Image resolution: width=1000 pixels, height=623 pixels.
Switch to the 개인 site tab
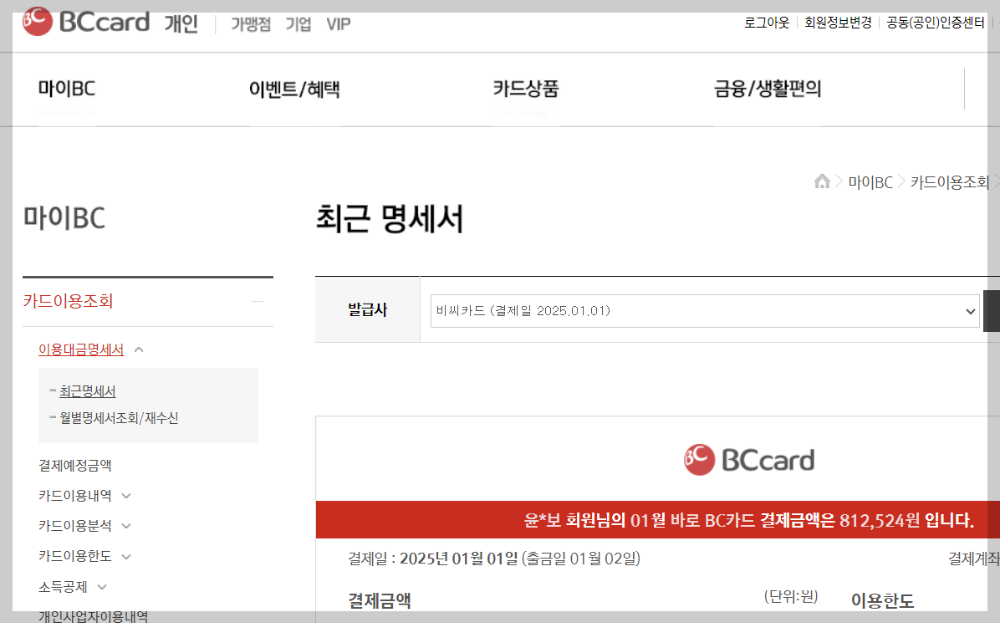[181, 24]
